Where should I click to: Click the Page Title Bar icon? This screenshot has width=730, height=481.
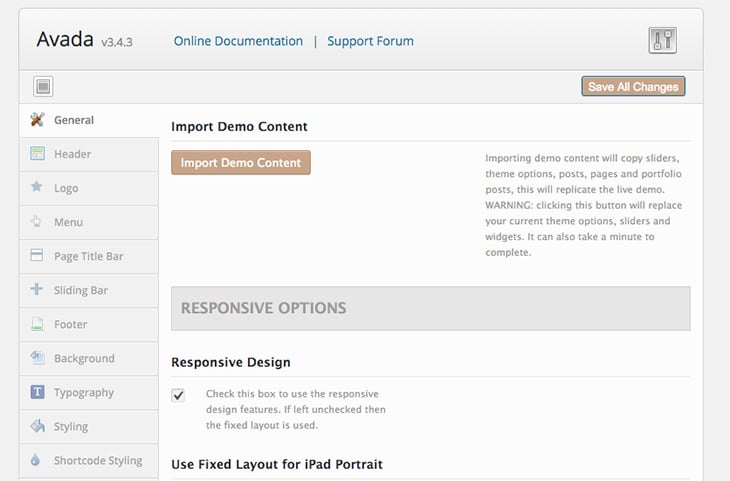tap(36, 255)
